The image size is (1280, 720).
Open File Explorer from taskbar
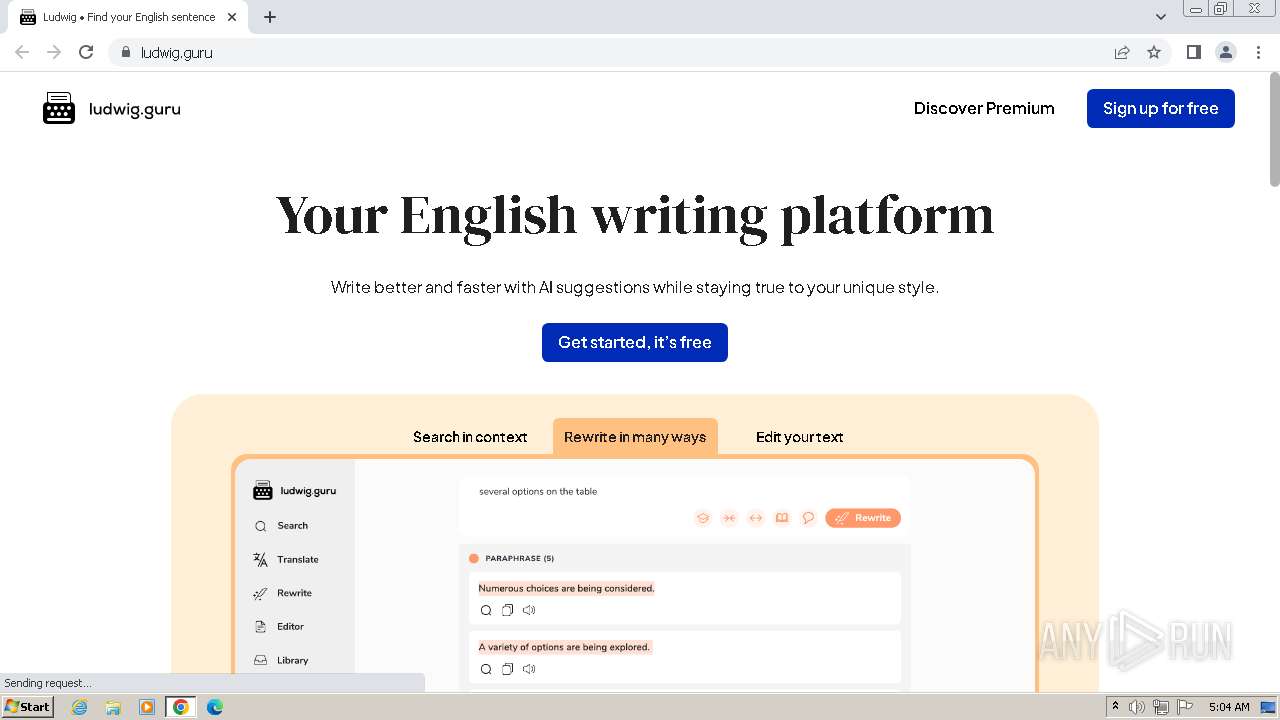[113, 707]
